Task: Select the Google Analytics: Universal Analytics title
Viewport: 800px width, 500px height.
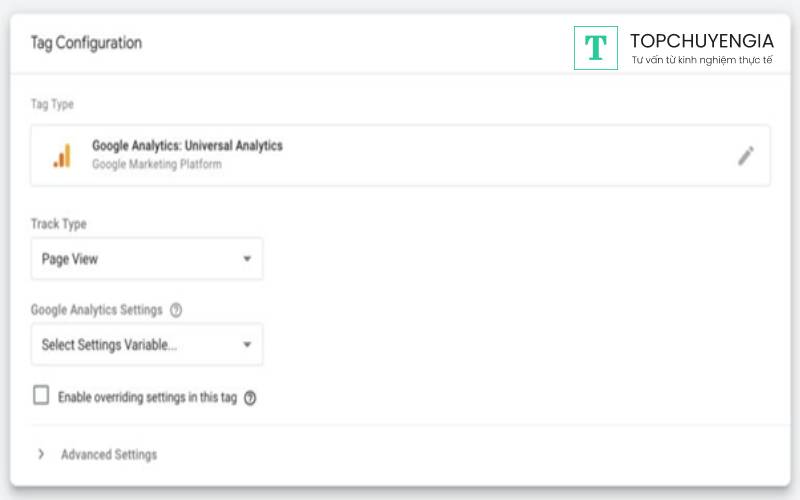Action: pyautogui.click(x=187, y=146)
